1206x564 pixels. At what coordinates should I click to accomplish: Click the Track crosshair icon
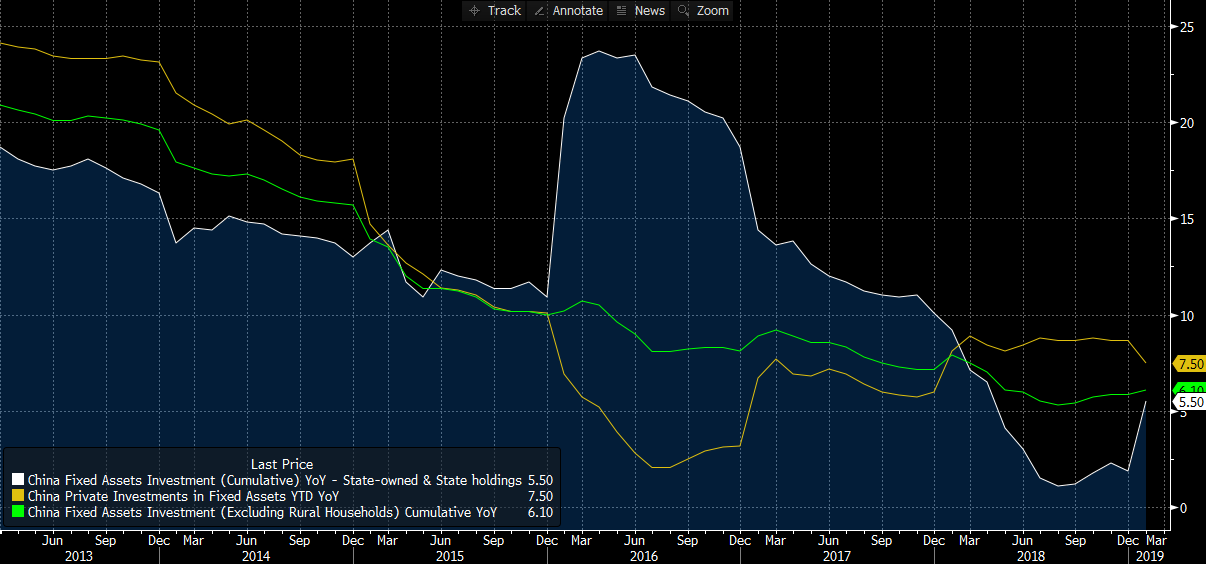474,11
